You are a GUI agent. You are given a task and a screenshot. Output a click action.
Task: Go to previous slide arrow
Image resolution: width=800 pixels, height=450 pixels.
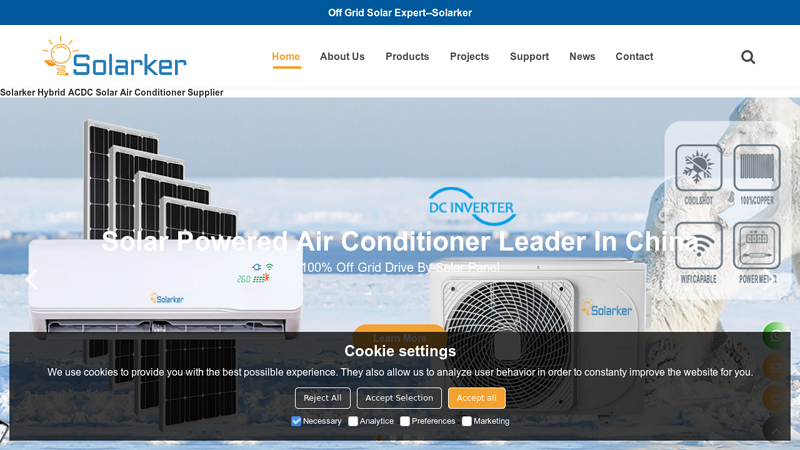click(32, 279)
